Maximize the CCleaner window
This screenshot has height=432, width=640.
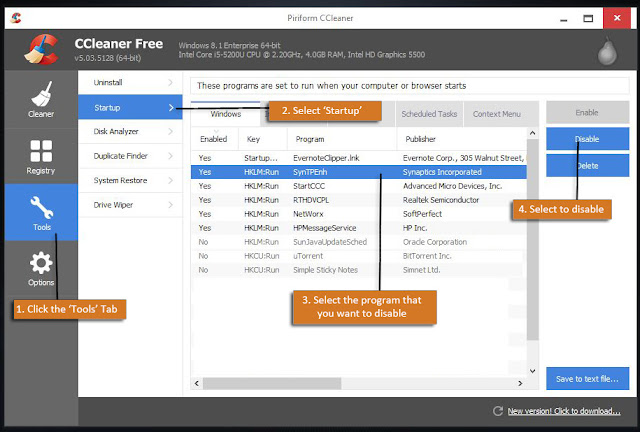(x=588, y=18)
